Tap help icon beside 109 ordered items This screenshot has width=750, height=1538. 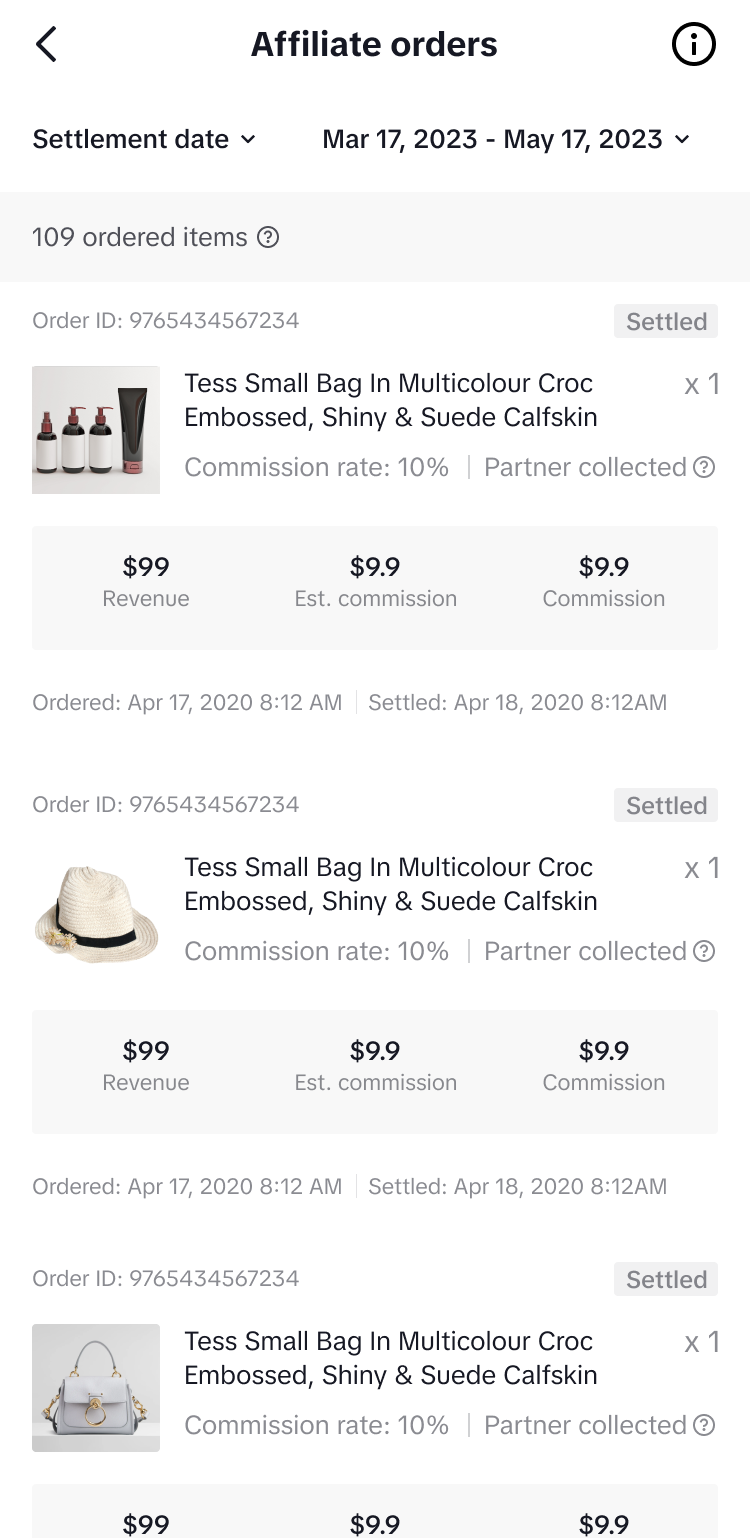click(268, 238)
